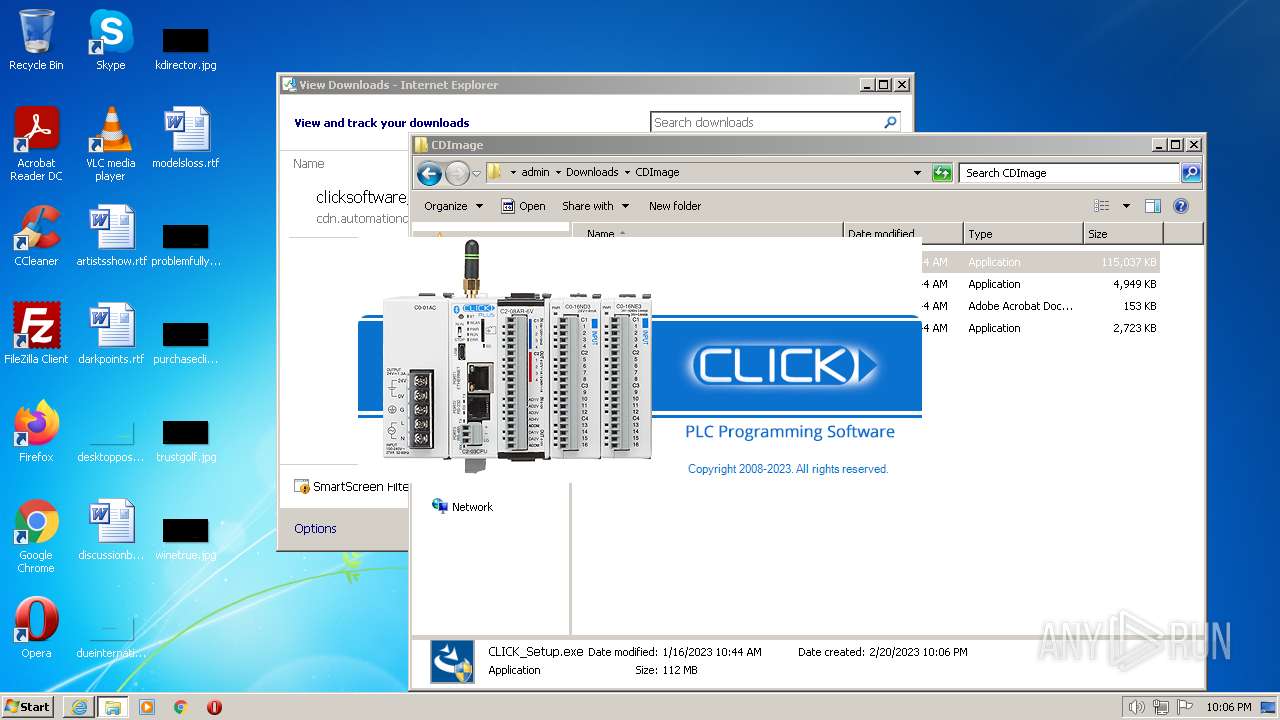Click the Name column header in View Downloads
Screen dimensions: 1280x720
309,163
